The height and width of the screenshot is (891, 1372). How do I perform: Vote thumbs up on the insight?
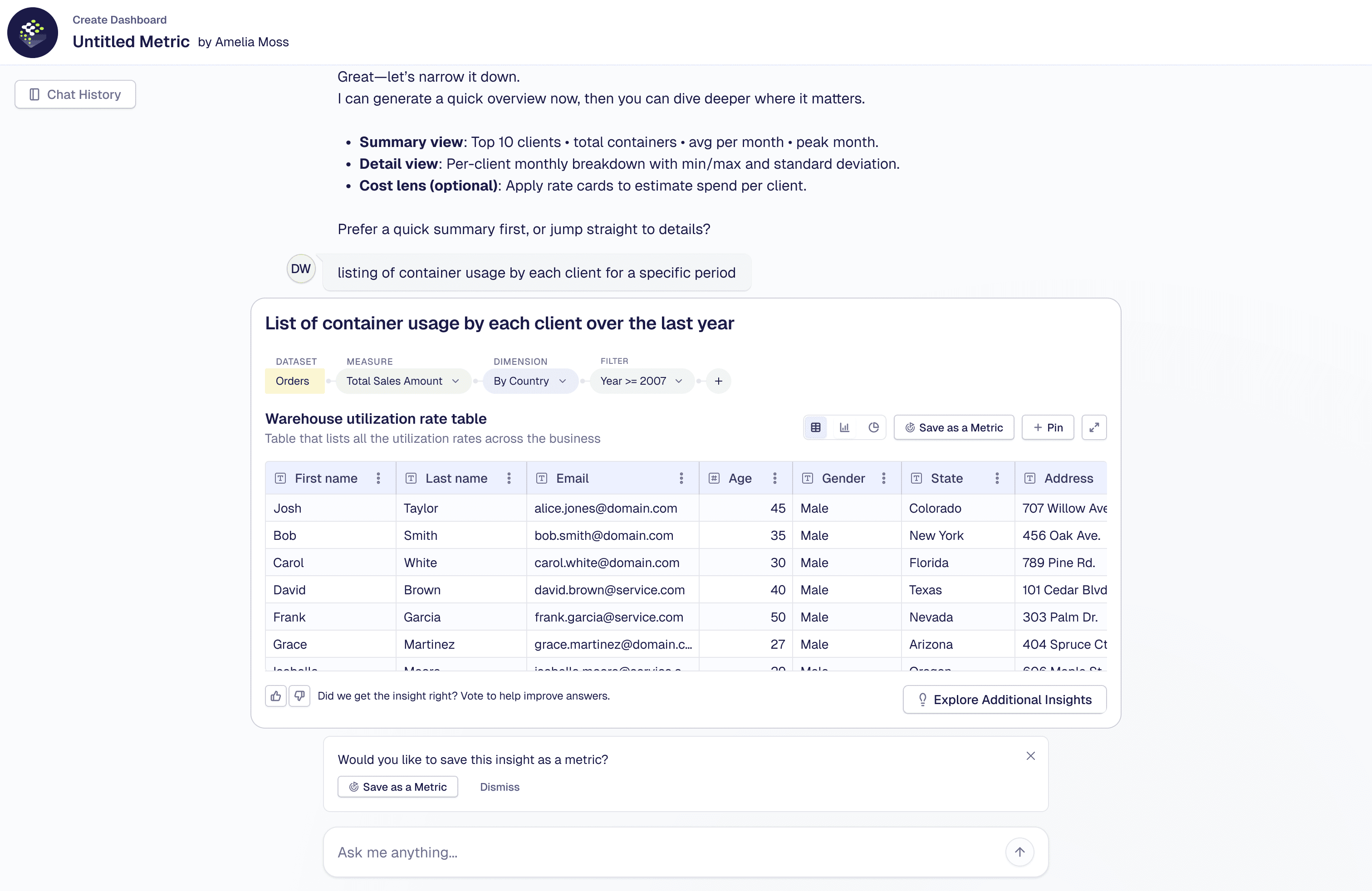275,696
